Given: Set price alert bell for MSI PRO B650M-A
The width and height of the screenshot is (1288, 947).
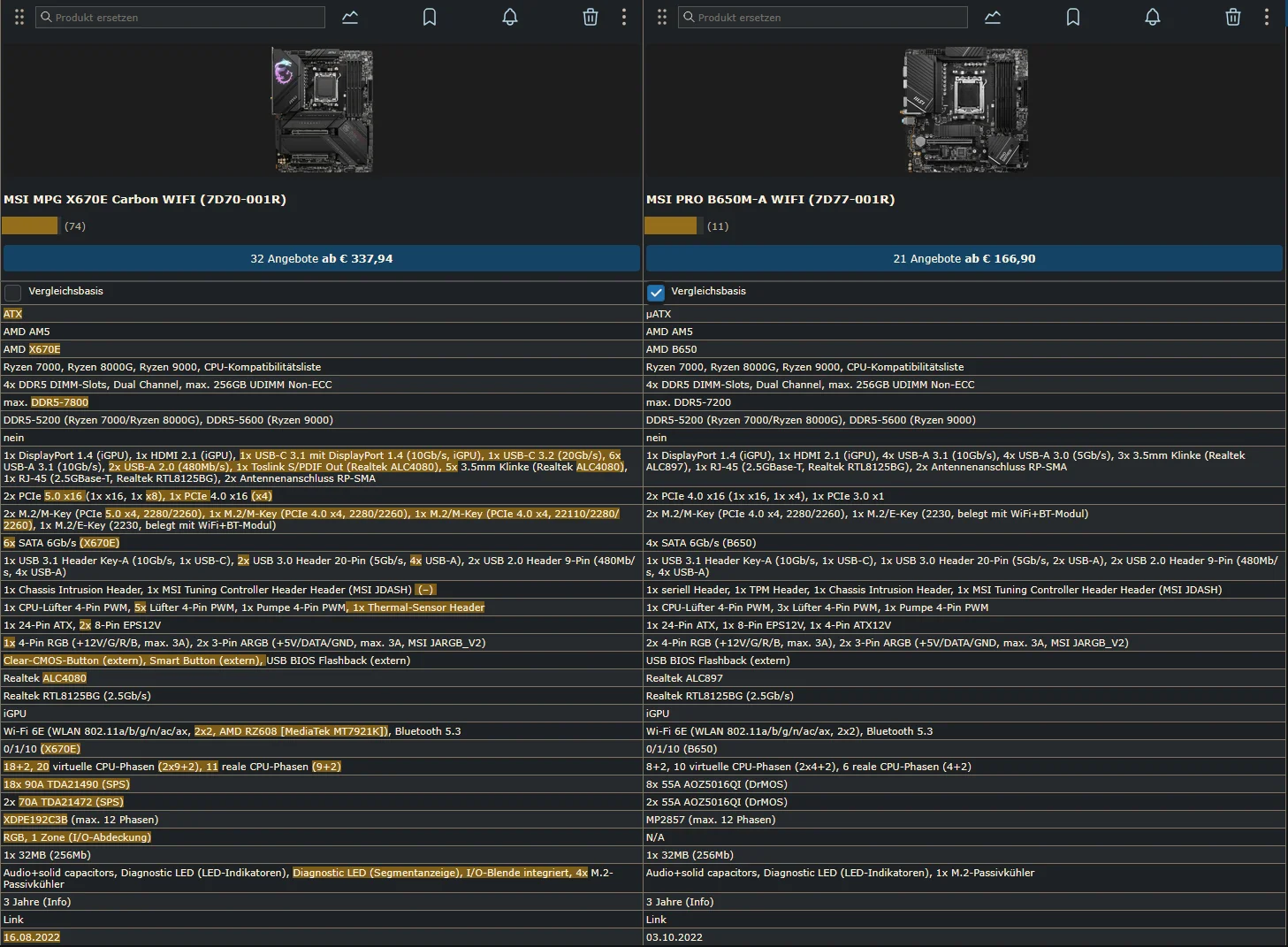Looking at the screenshot, I should tap(1153, 17).
